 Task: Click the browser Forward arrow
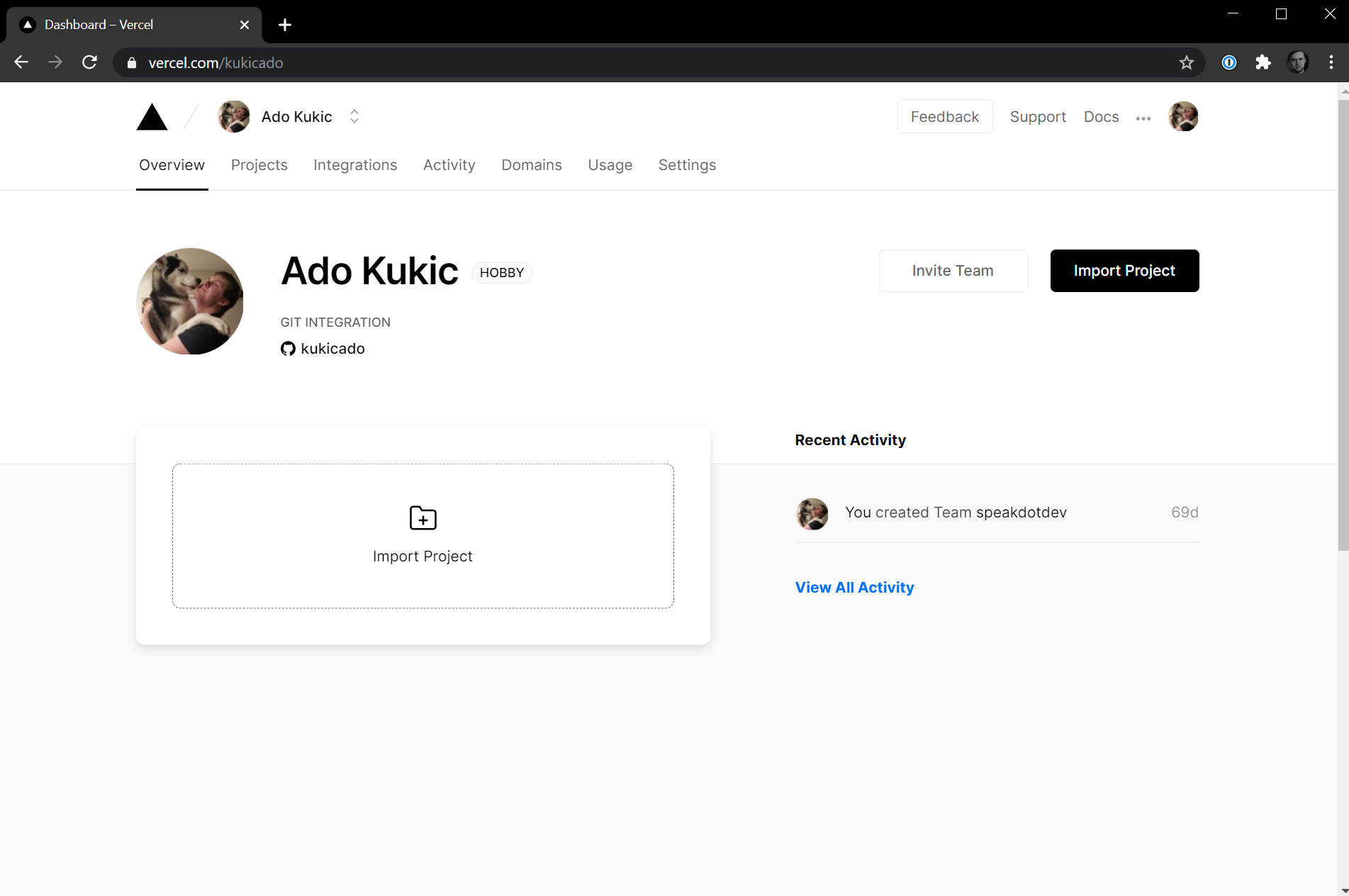pyautogui.click(x=55, y=62)
